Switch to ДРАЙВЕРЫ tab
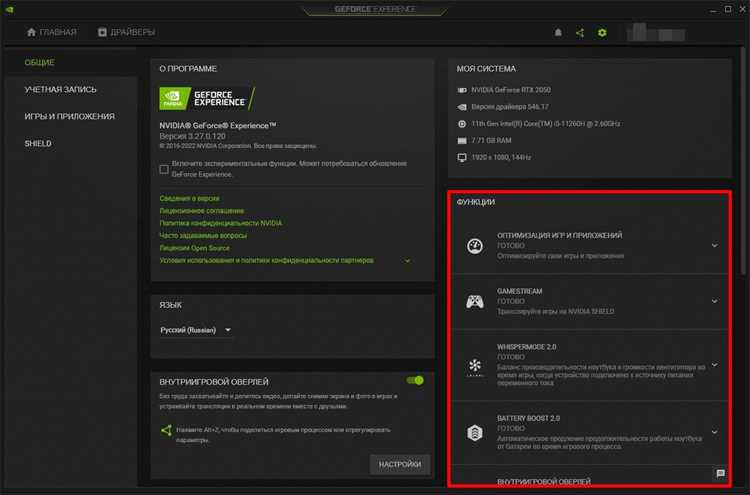 (126, 32)
